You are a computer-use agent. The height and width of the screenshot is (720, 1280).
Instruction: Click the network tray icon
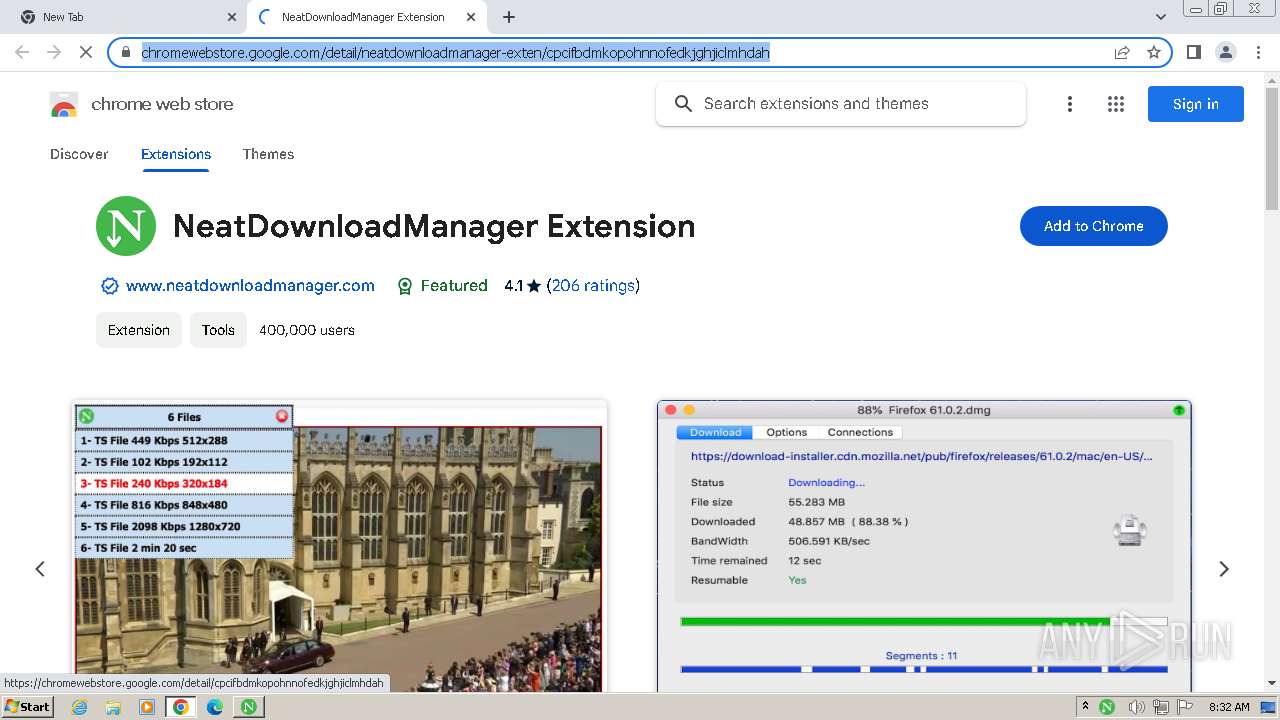pos(1160,707)
